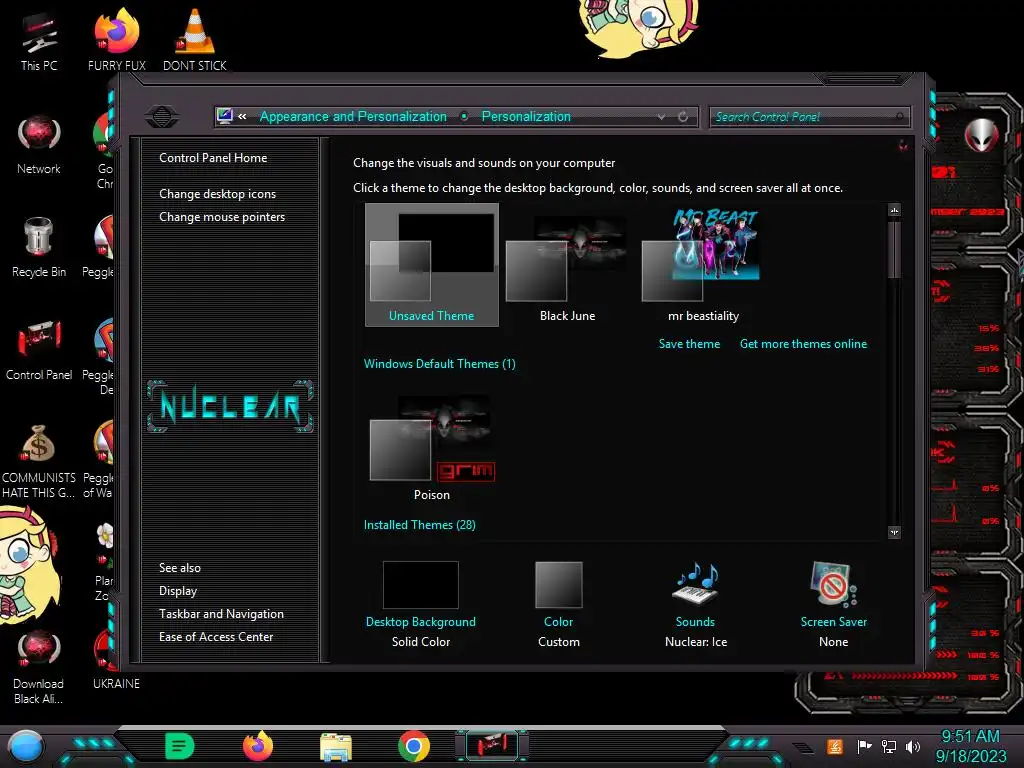Open Control Panel desktop shortcut
The height and width of the screenshot is (768, 1024).
click(x=39, y=350)
